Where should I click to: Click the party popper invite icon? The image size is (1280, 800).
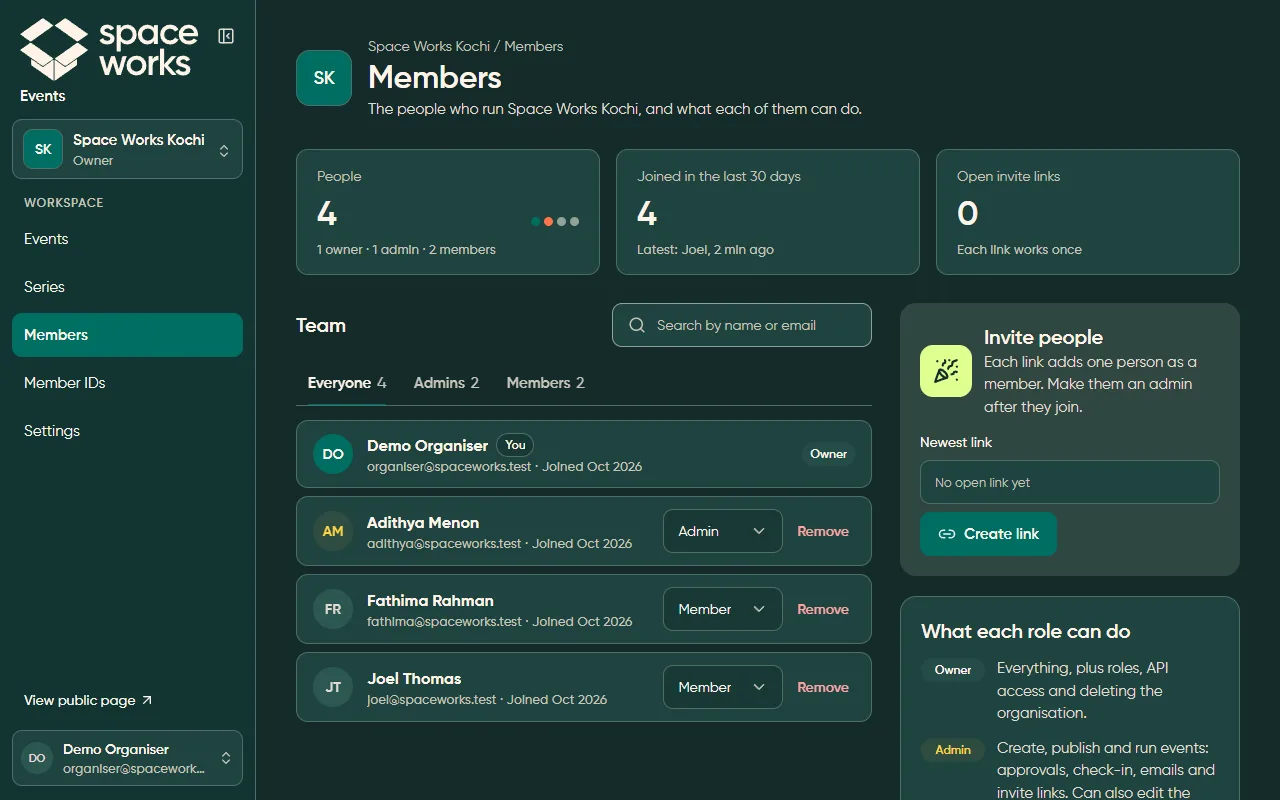pos(946,371)
